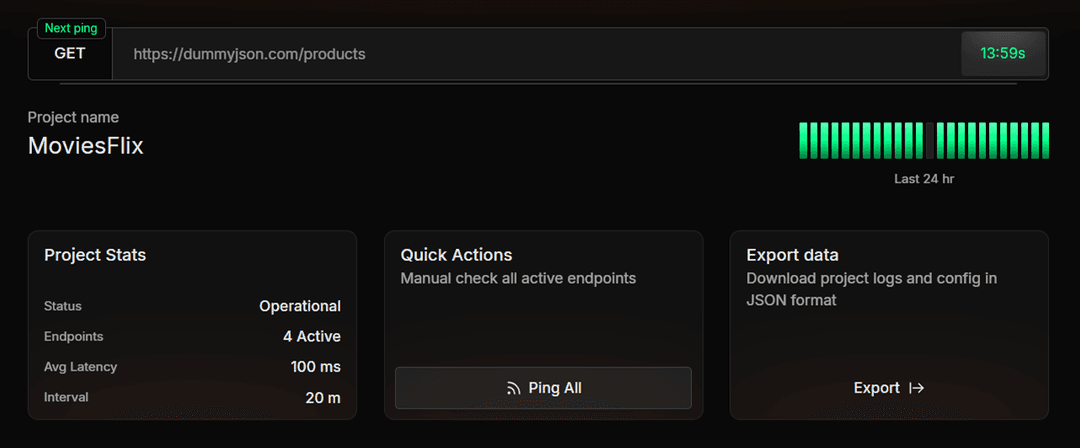Select the MoviesFlix project name
Viewport: 1080px width, 448px height.
[x=86, y=146]
